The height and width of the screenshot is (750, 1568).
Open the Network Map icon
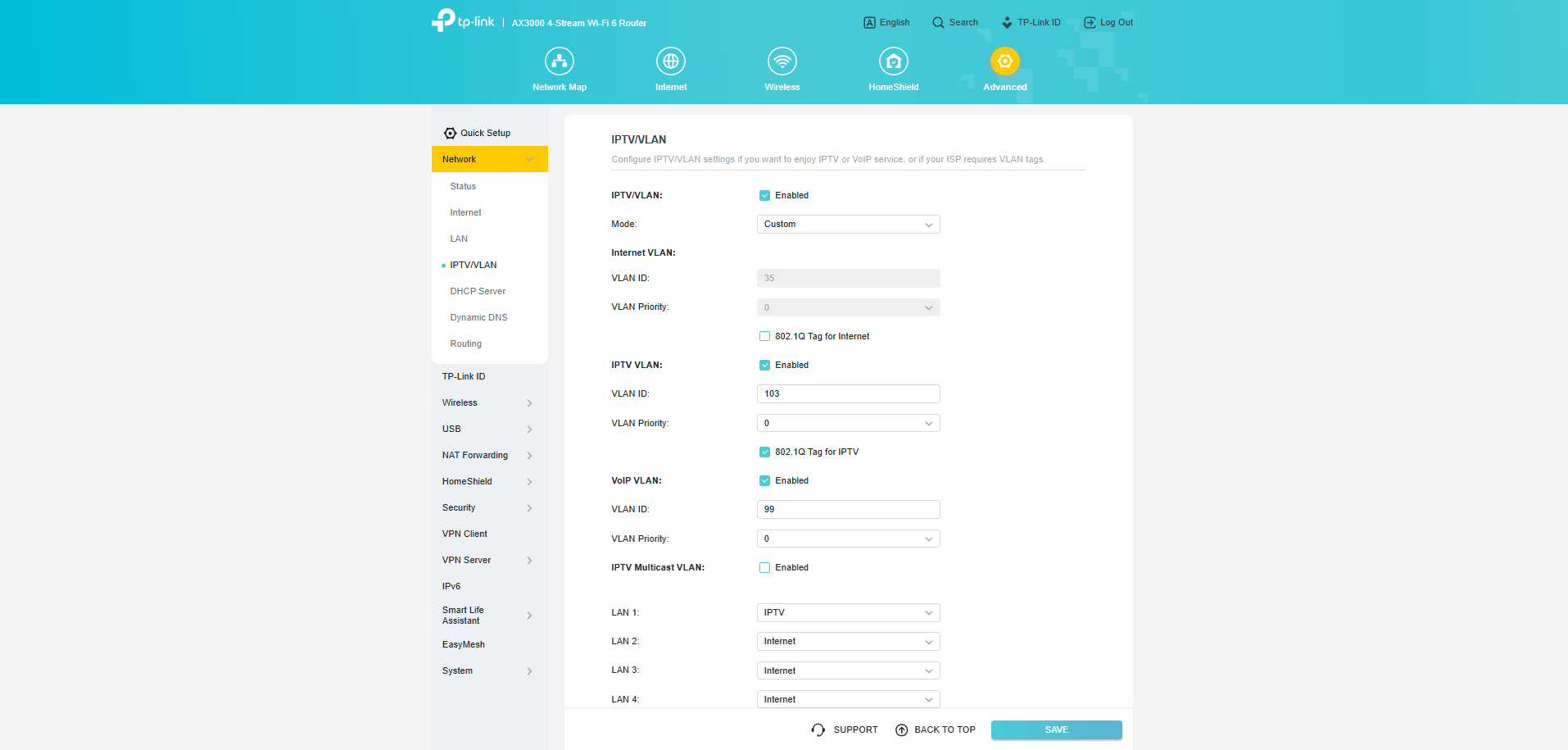coord(560,61)
